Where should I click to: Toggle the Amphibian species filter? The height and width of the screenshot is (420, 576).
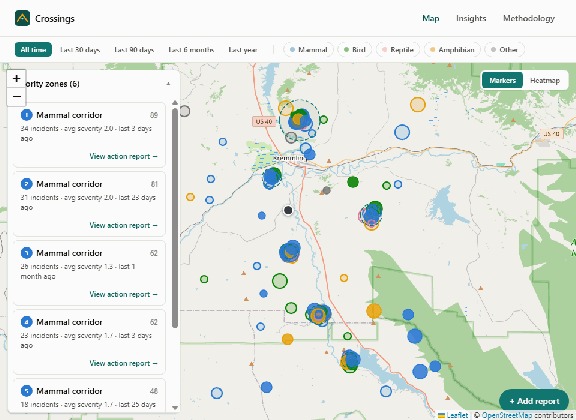(x=452, y=50)
